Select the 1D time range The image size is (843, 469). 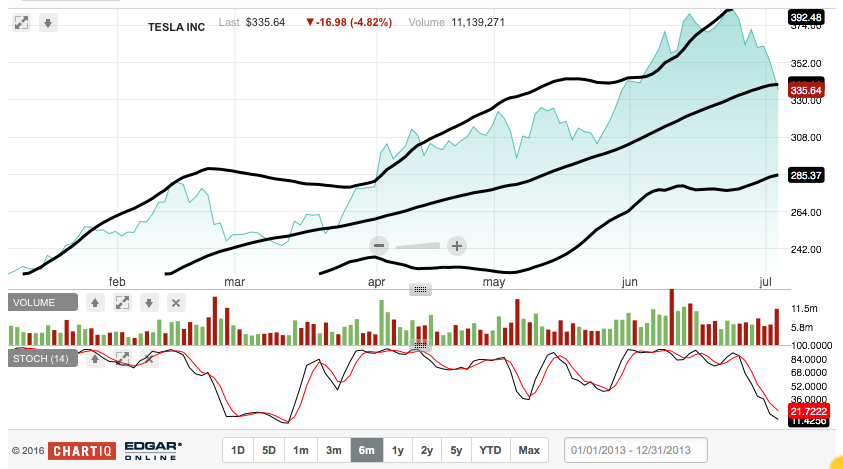pos(238,450)
